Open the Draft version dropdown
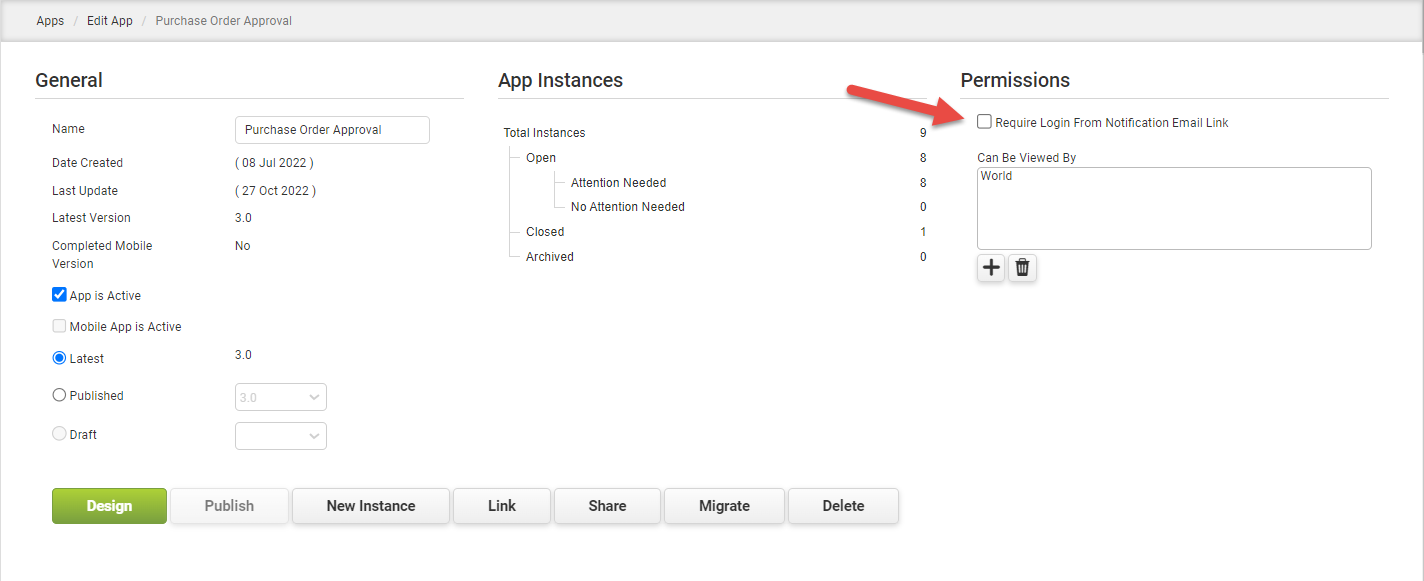 pyautogui.click(x=281, y=436)
